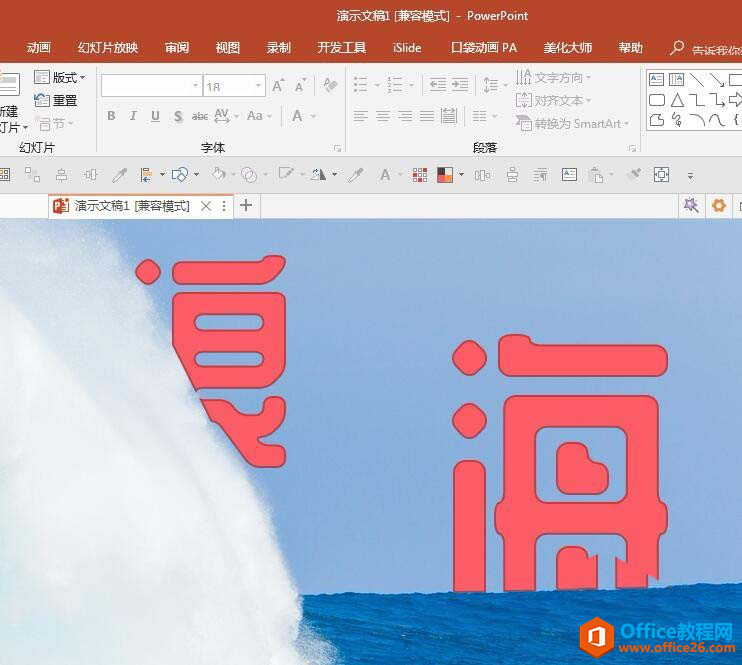742x665 pixels.
Task: Toggle bold formatting
Action: pyautogui.click(x=111, y=116)
